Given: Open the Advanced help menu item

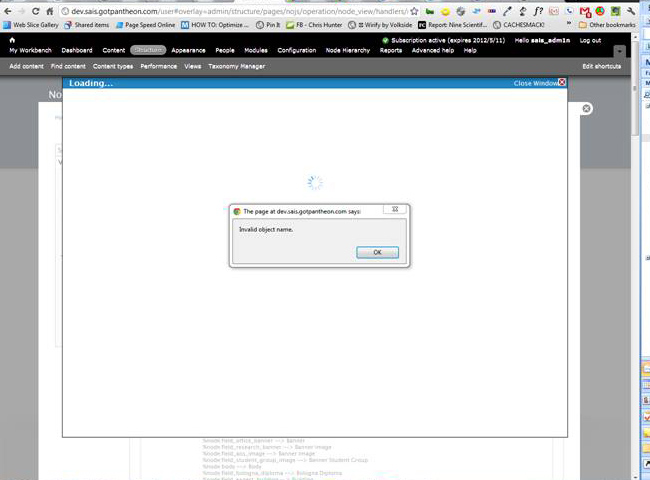Looking at the screenshot, I should point(432,50).
